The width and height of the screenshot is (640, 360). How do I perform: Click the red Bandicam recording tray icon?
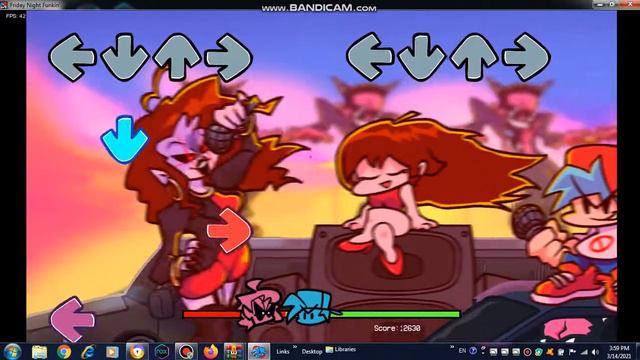click(x=527, y=352)
